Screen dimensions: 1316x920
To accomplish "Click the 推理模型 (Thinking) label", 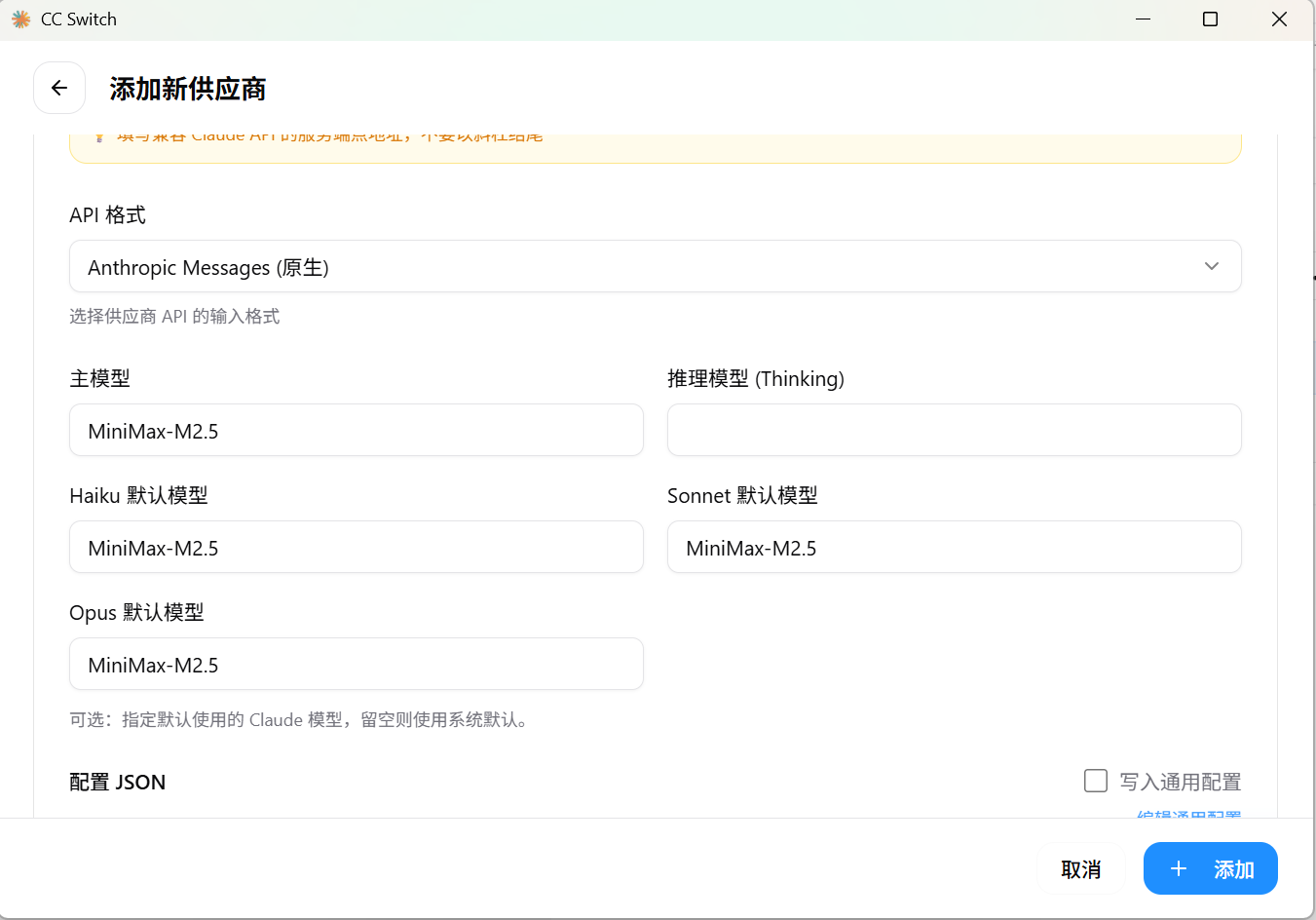I will click(x=756, y=378).
